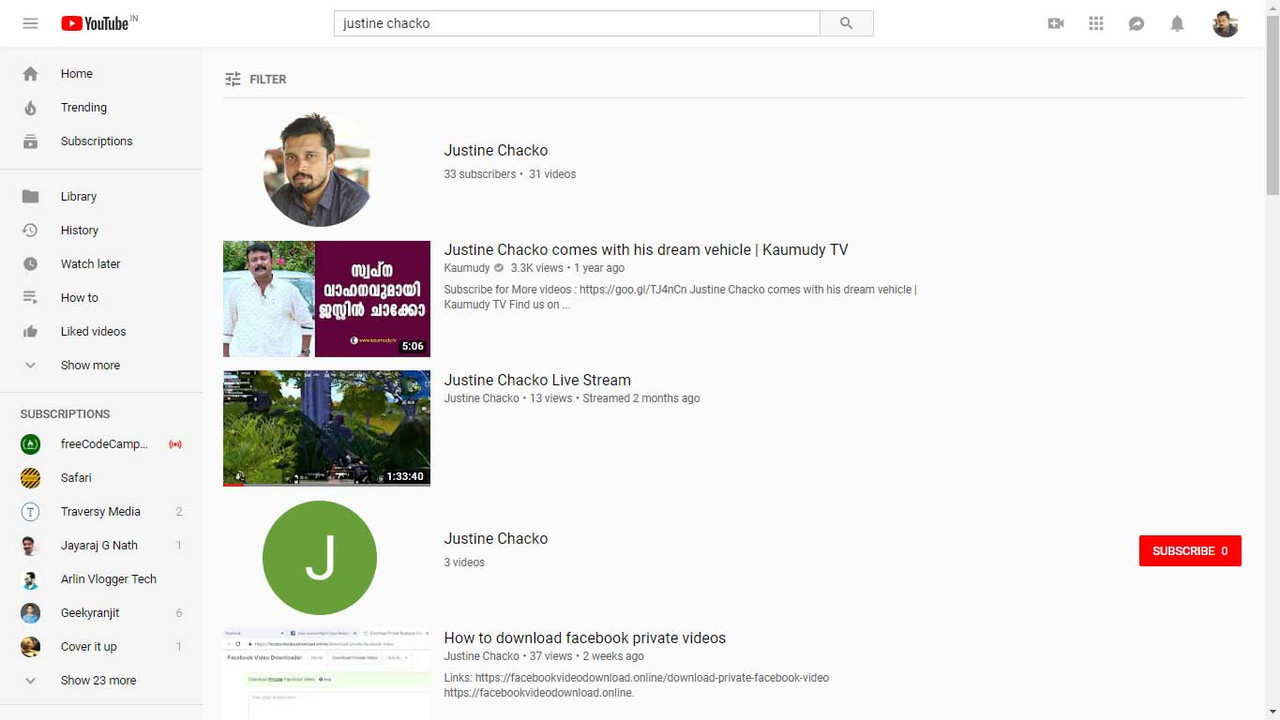Open green J channel avatar
Viewport: 1280px width, 720px height.
(319, 558)
